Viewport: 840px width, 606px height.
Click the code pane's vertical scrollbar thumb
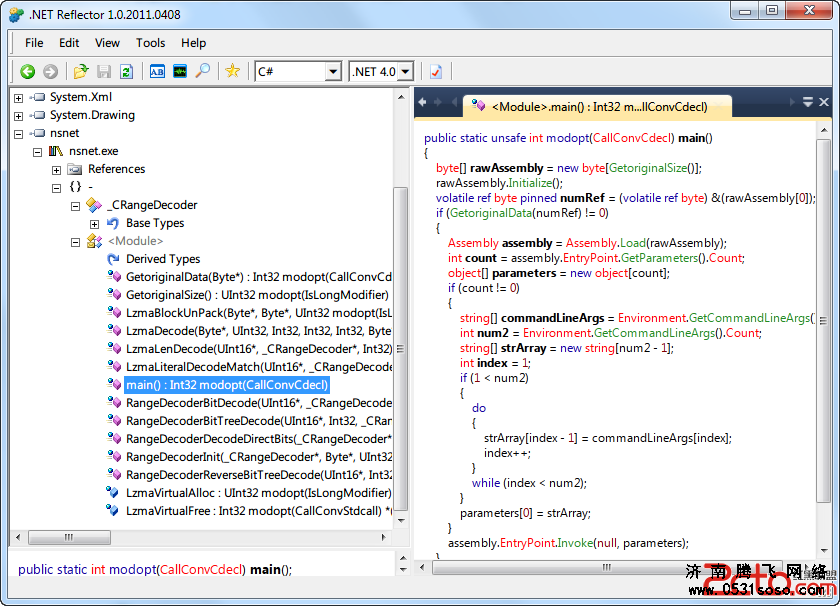(x=823, y=321)
